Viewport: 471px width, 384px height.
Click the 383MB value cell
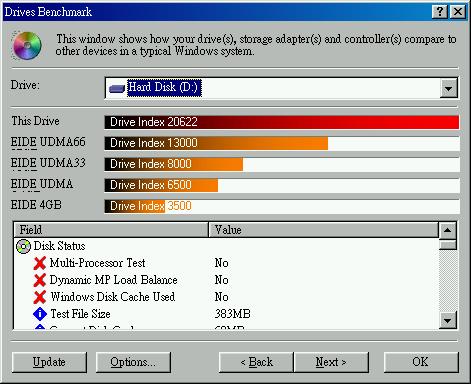[232, 314]
